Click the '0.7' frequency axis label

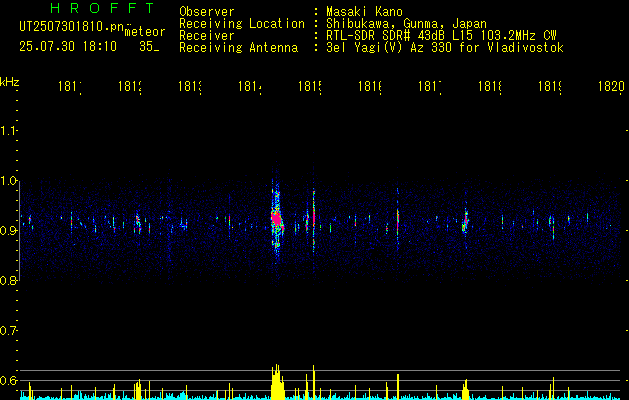tap(8, 330)
